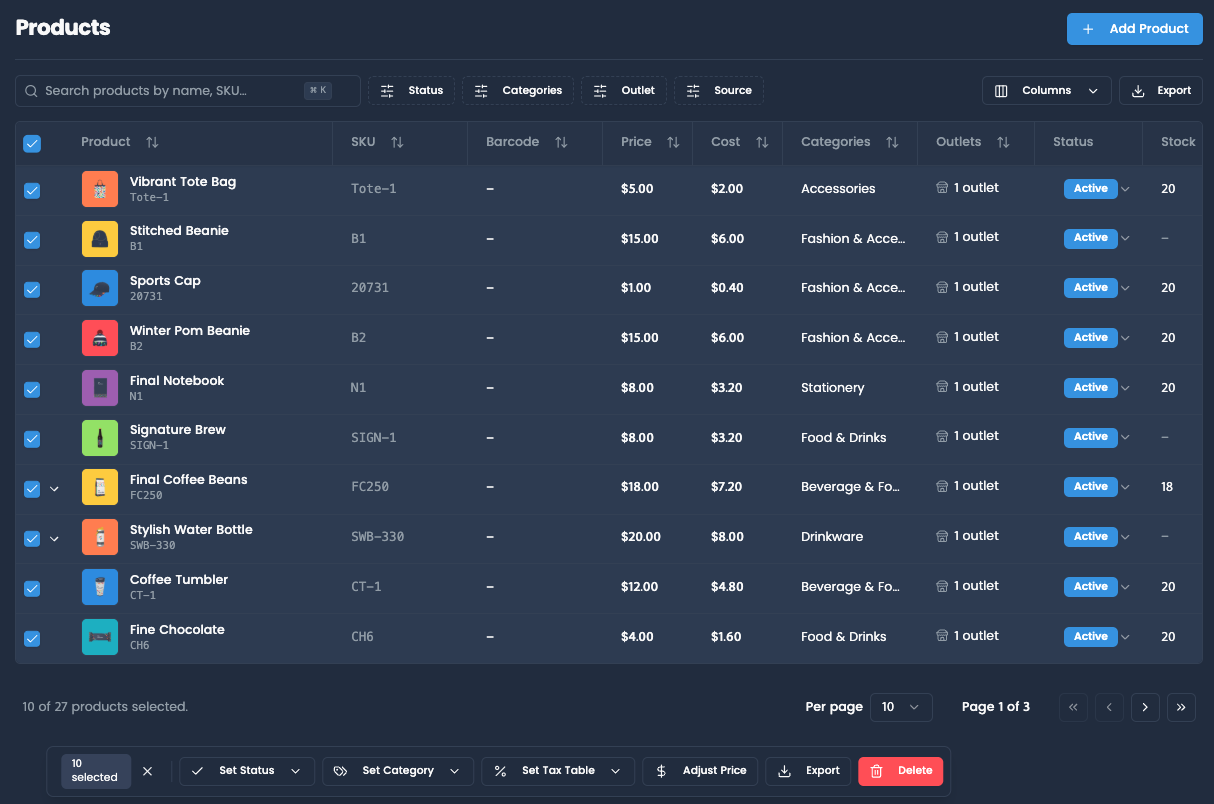Click the Final Notebook product icon
1214x804 pixels.
click(100, 388)
